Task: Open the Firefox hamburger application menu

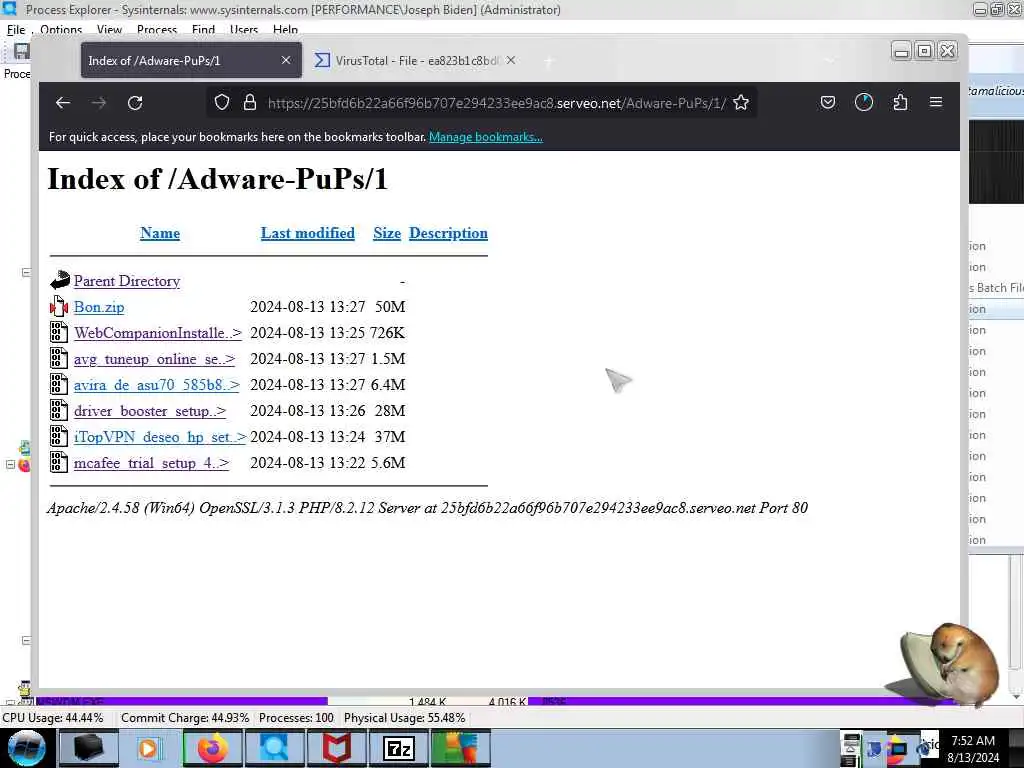Action: (x=936, y=103)
